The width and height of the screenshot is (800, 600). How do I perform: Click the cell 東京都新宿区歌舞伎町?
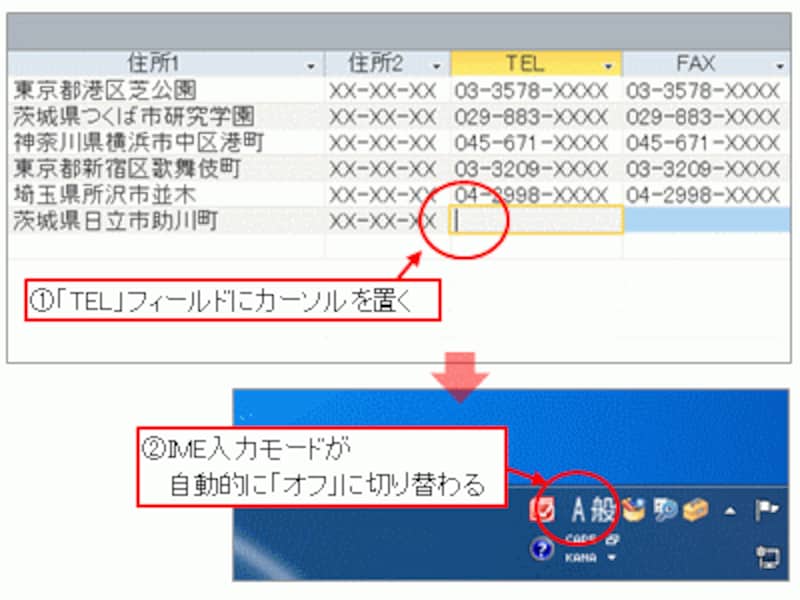pos(166,168)
